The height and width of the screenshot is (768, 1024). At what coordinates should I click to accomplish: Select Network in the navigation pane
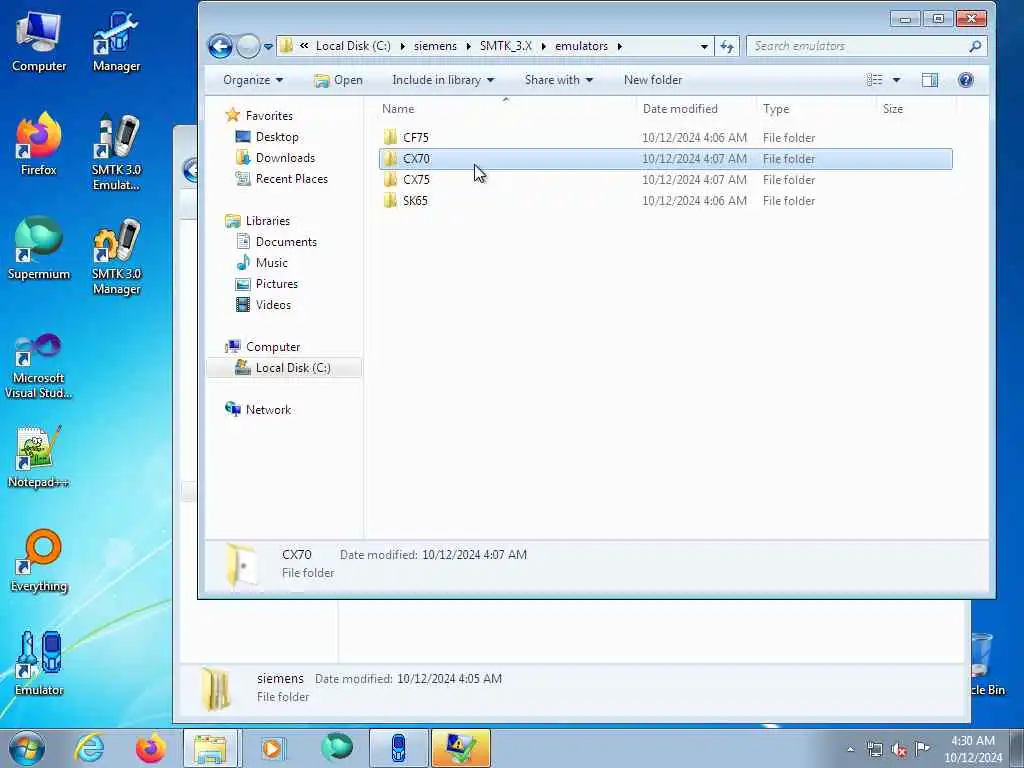(x=268, y=409)
